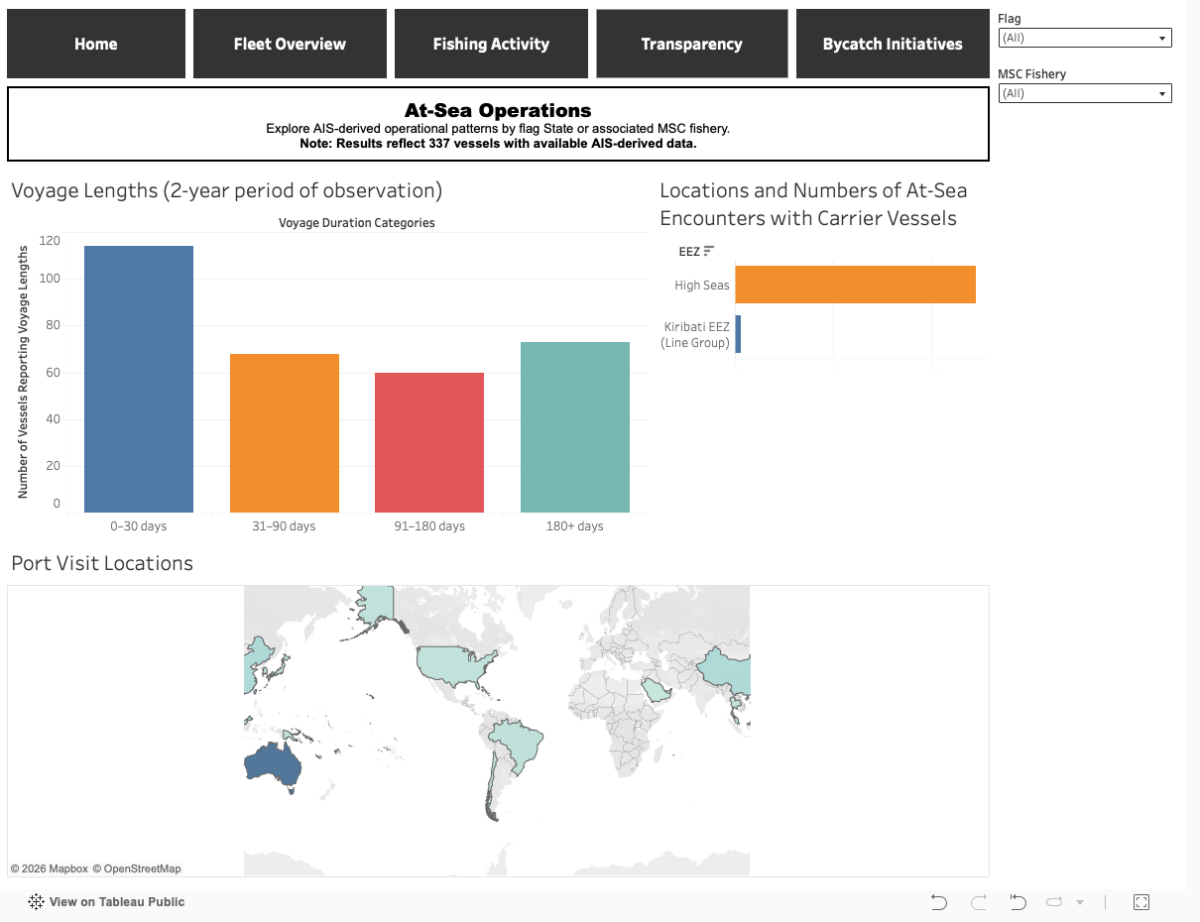Open the Bycatch Initiatives tab

coord(893,44)
